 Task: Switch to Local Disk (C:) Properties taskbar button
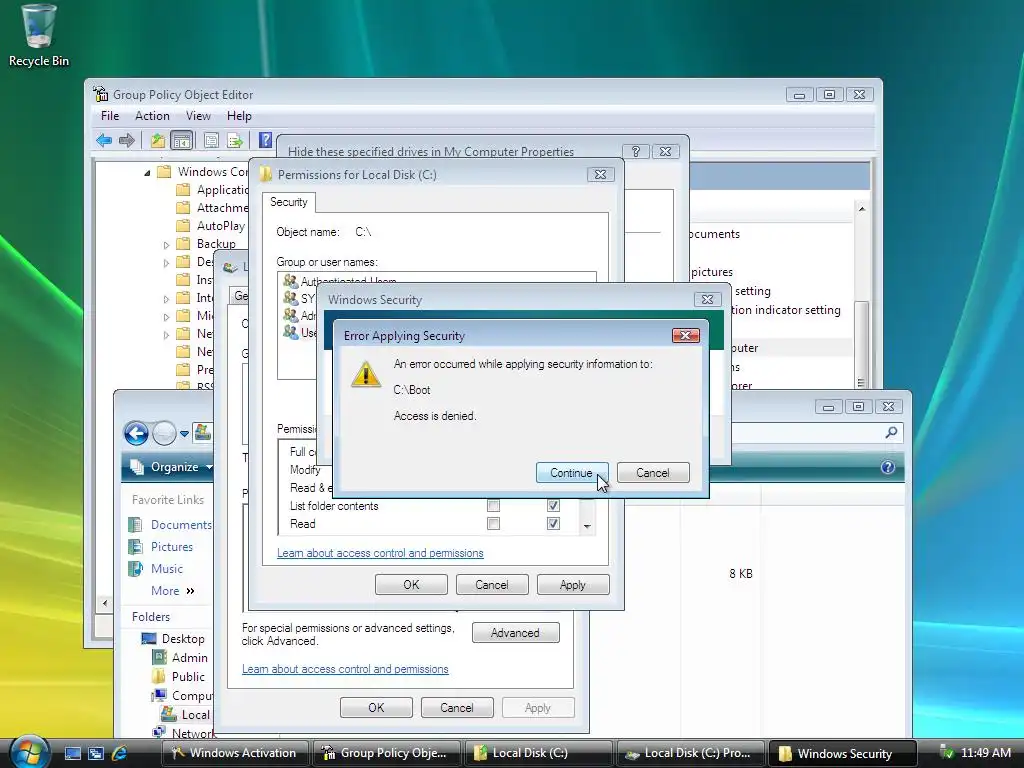[x=690, y=753]
